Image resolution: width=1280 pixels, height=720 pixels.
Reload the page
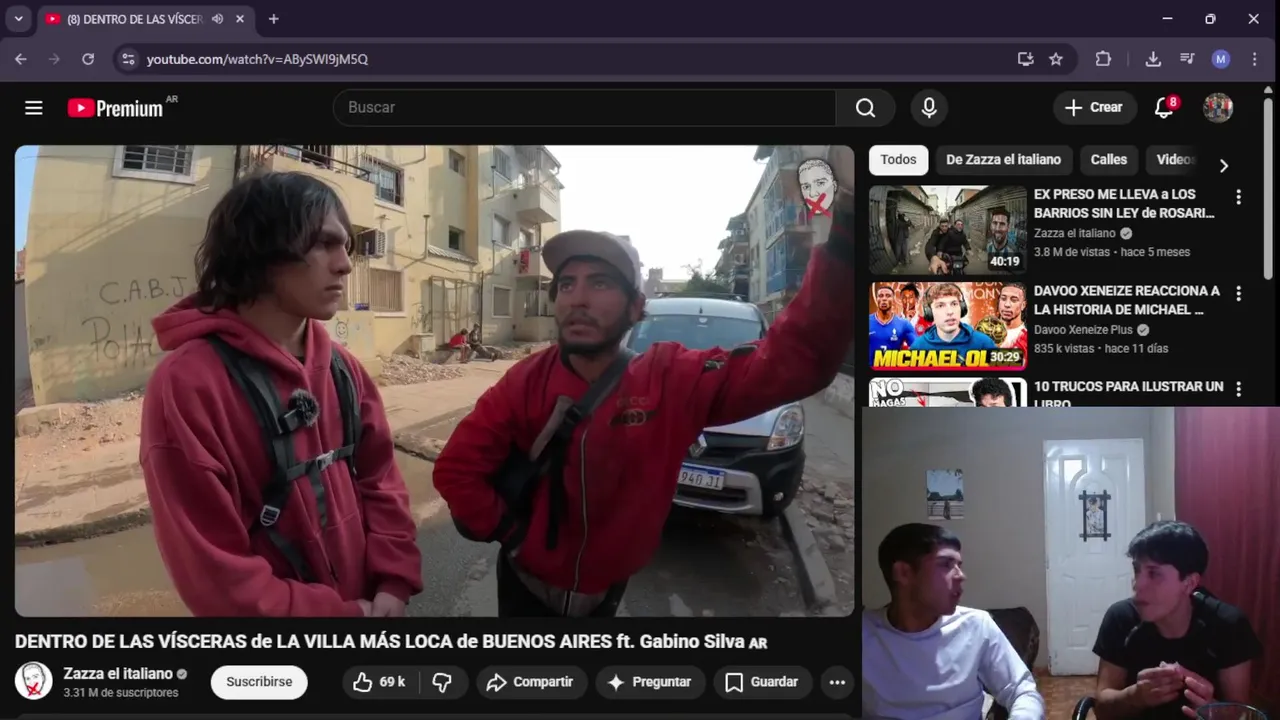tap(88, 59)
